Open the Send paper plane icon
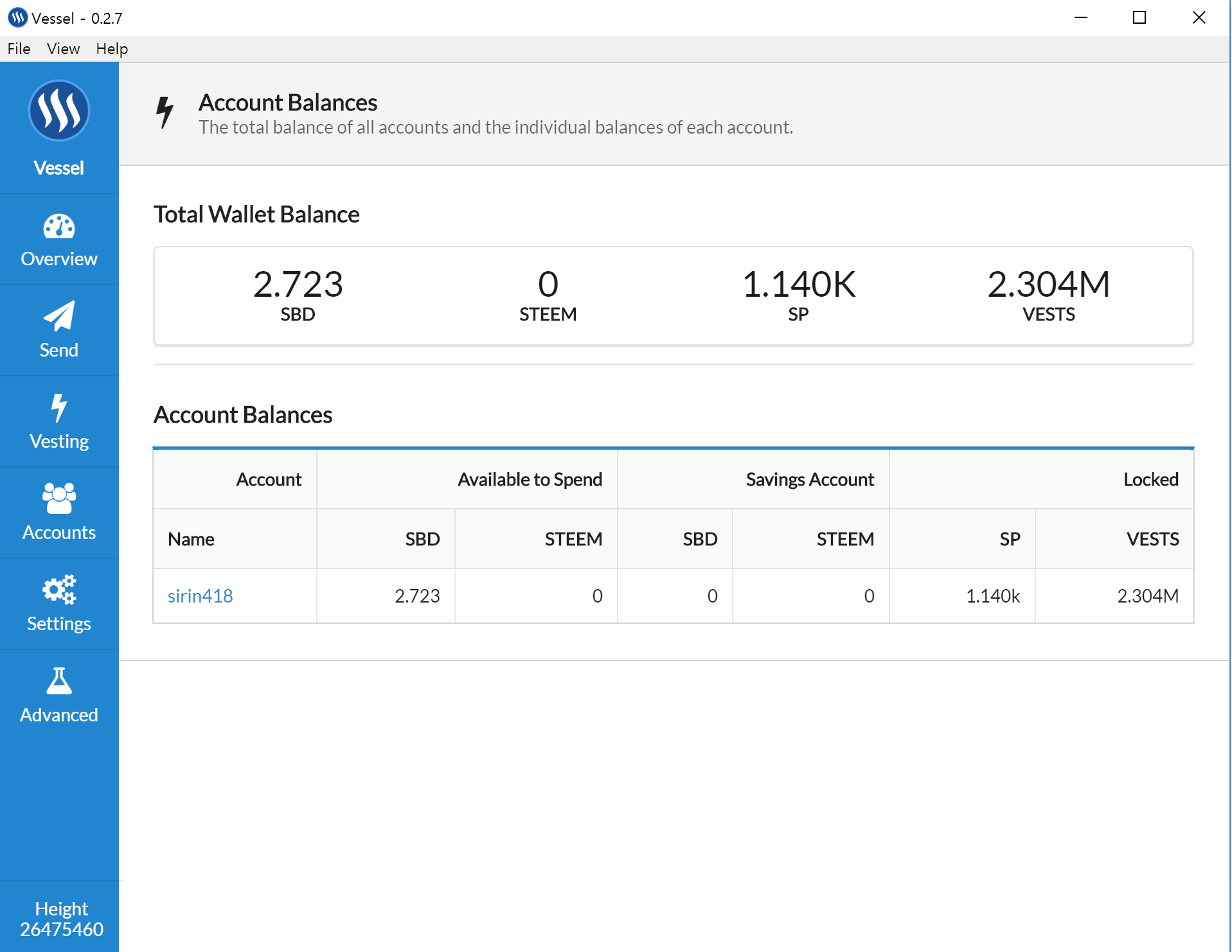The height and width of the screenshot is (952, 1232). pos(59,316)
